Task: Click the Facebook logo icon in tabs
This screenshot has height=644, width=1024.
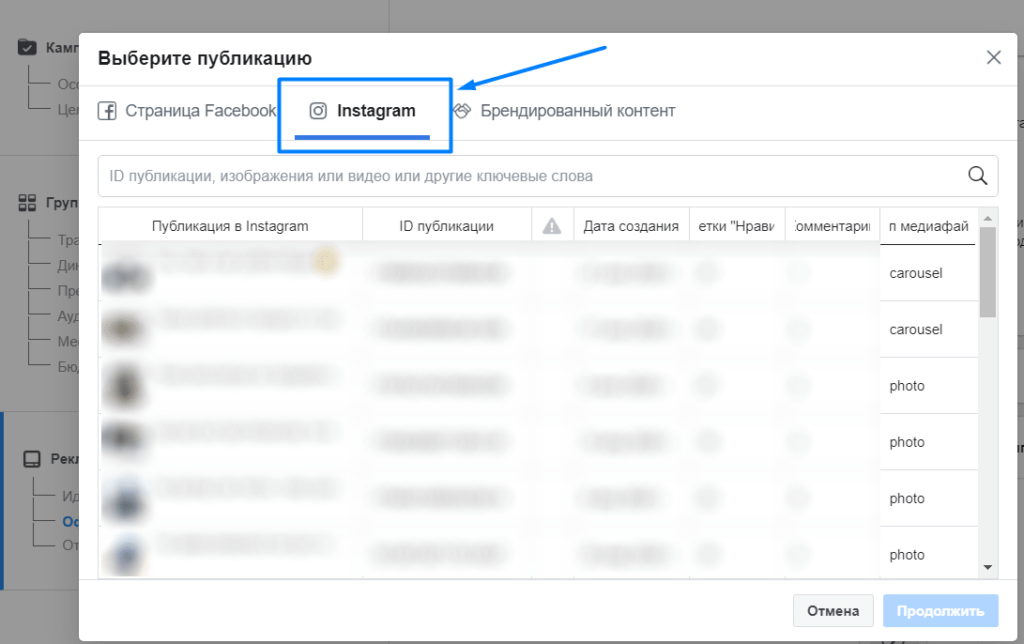Action: pos(107,111)
